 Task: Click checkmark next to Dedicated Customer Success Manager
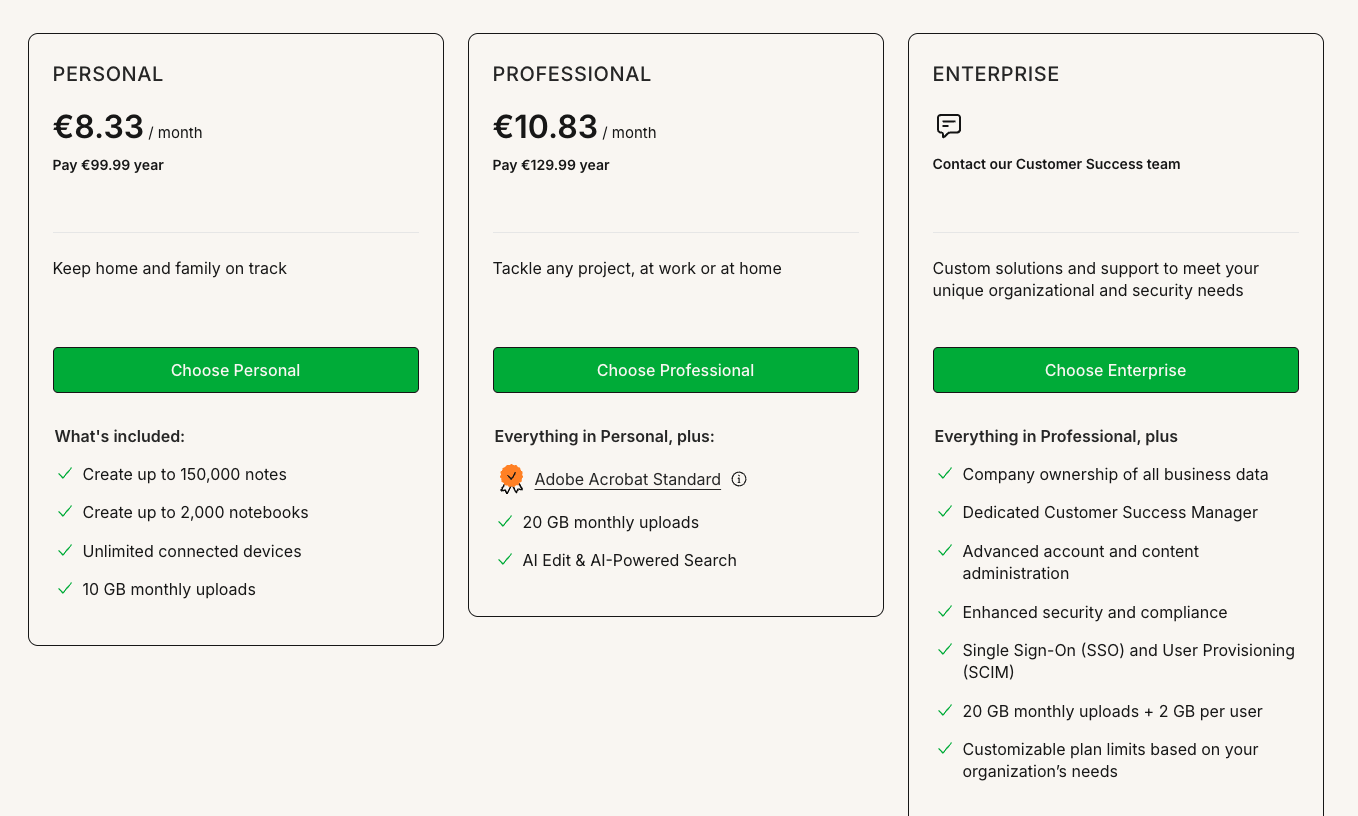pyautogui.click(x=945, y=512)
